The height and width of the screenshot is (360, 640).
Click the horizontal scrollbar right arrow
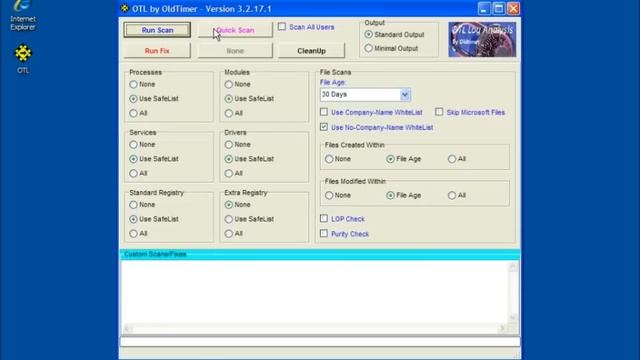502,329
